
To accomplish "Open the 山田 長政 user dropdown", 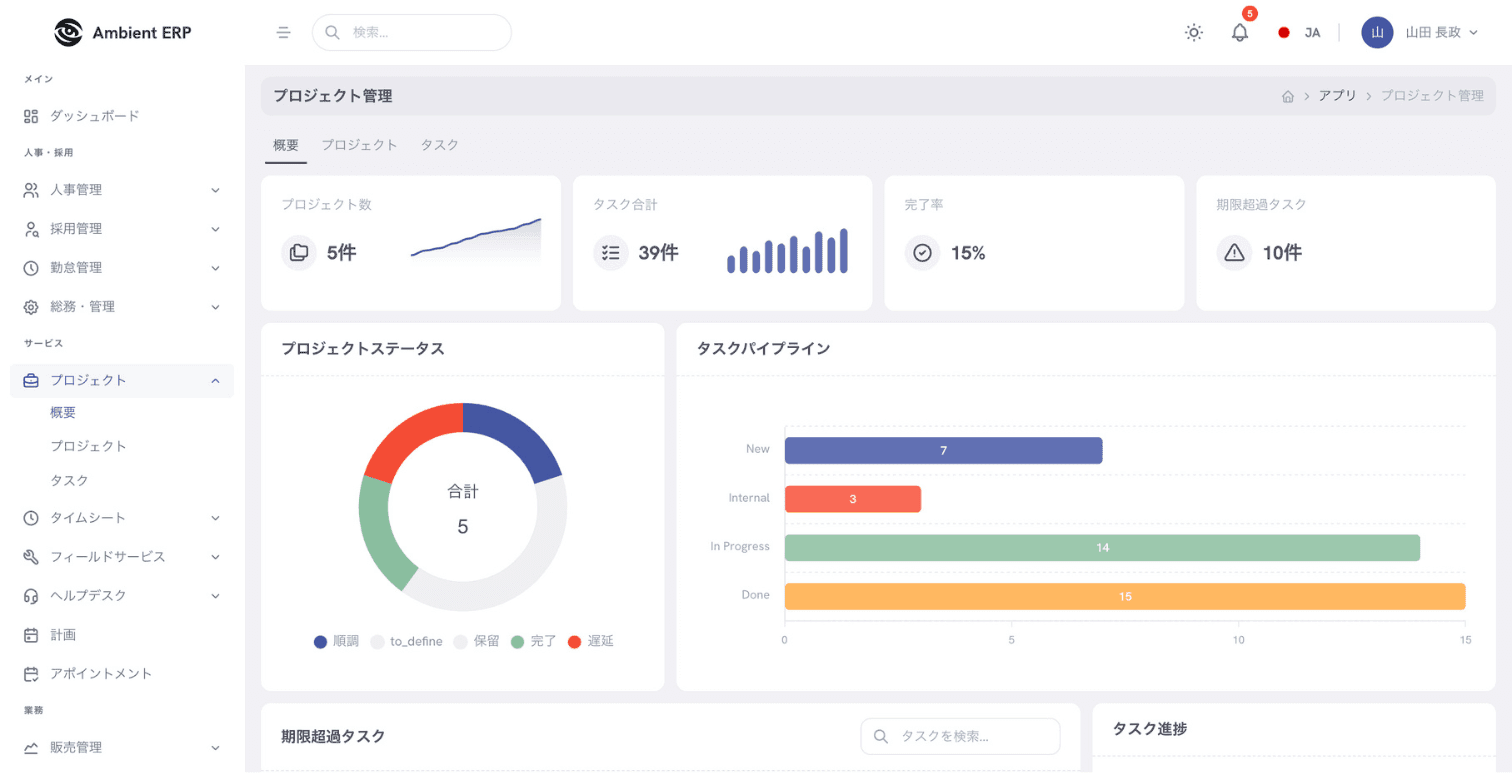I will [x=1420, y=32].
